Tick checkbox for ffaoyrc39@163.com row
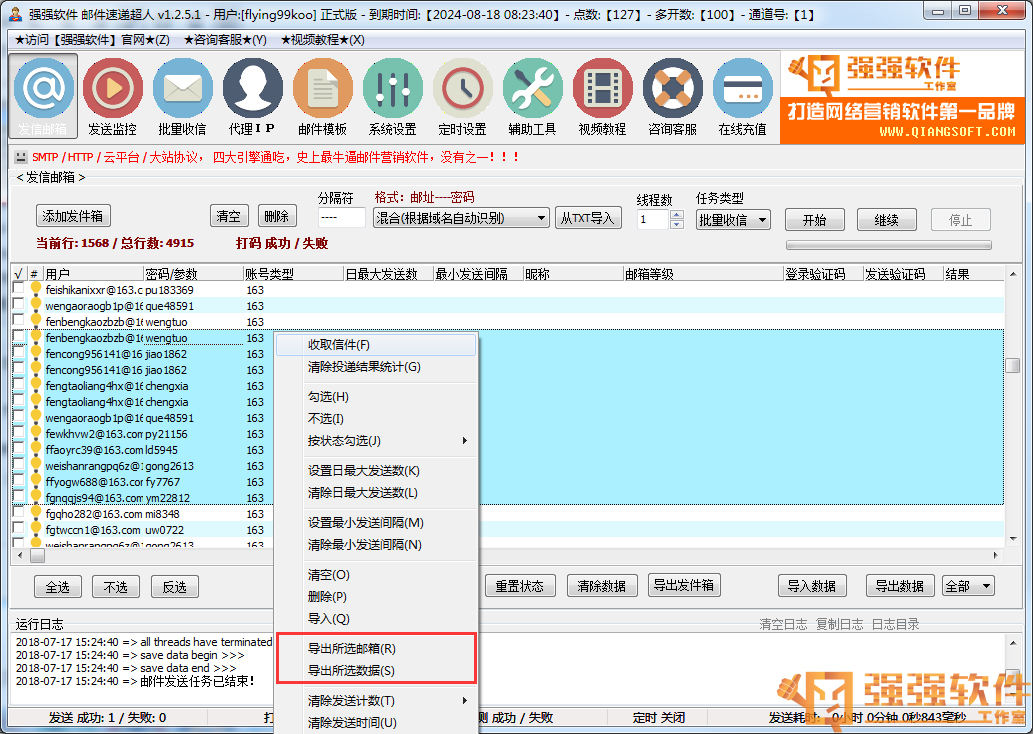This screenshot has height=734, width=1033. (18, 449)
